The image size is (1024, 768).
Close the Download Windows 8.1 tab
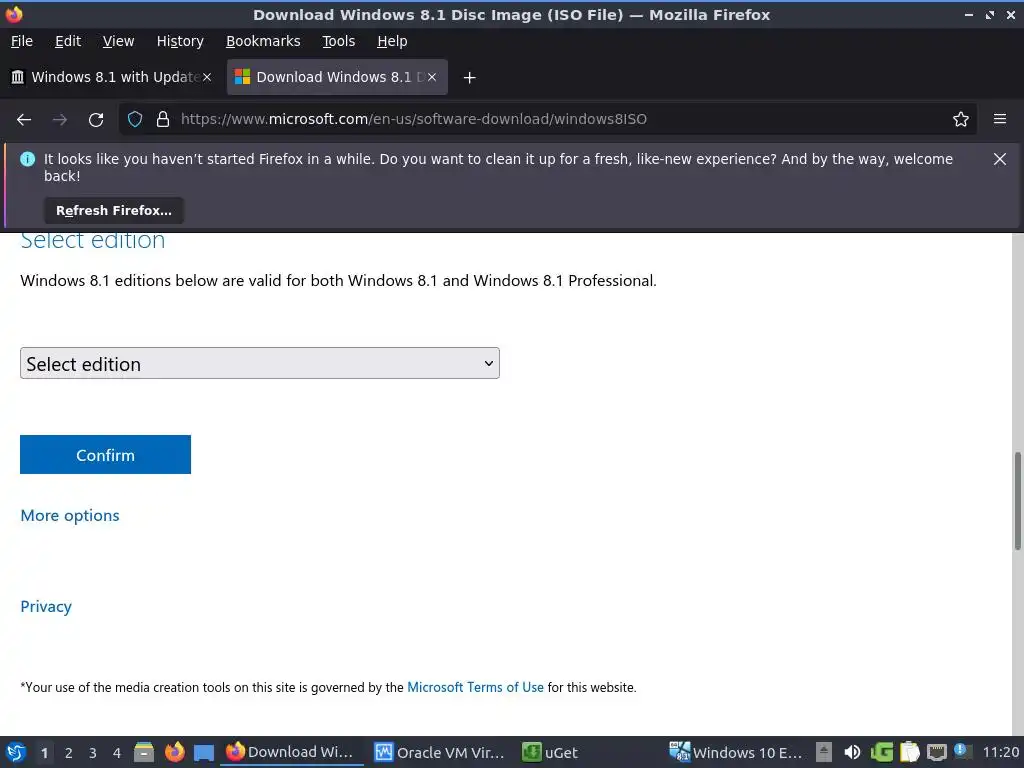point(432,77)
